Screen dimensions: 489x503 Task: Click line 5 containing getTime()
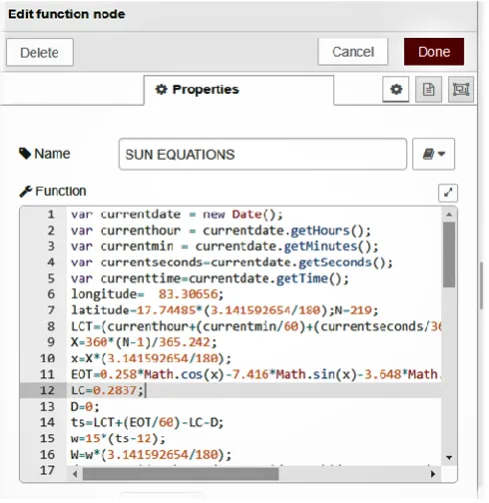(210, 279)
